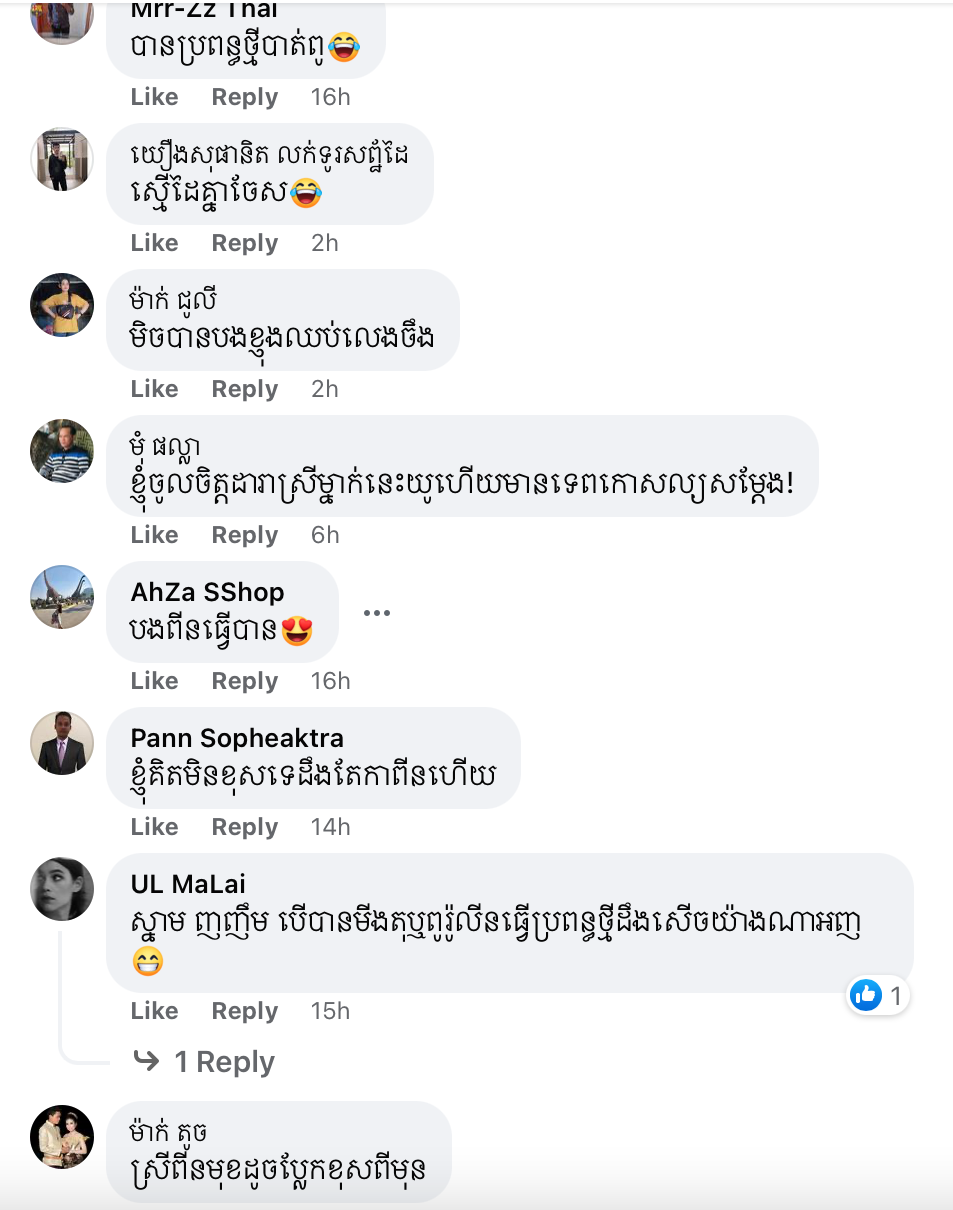Reply to UL MaLai's comment
Image resolution: width=953 pixels, height=1210 pixels.
coord(244,1011)
